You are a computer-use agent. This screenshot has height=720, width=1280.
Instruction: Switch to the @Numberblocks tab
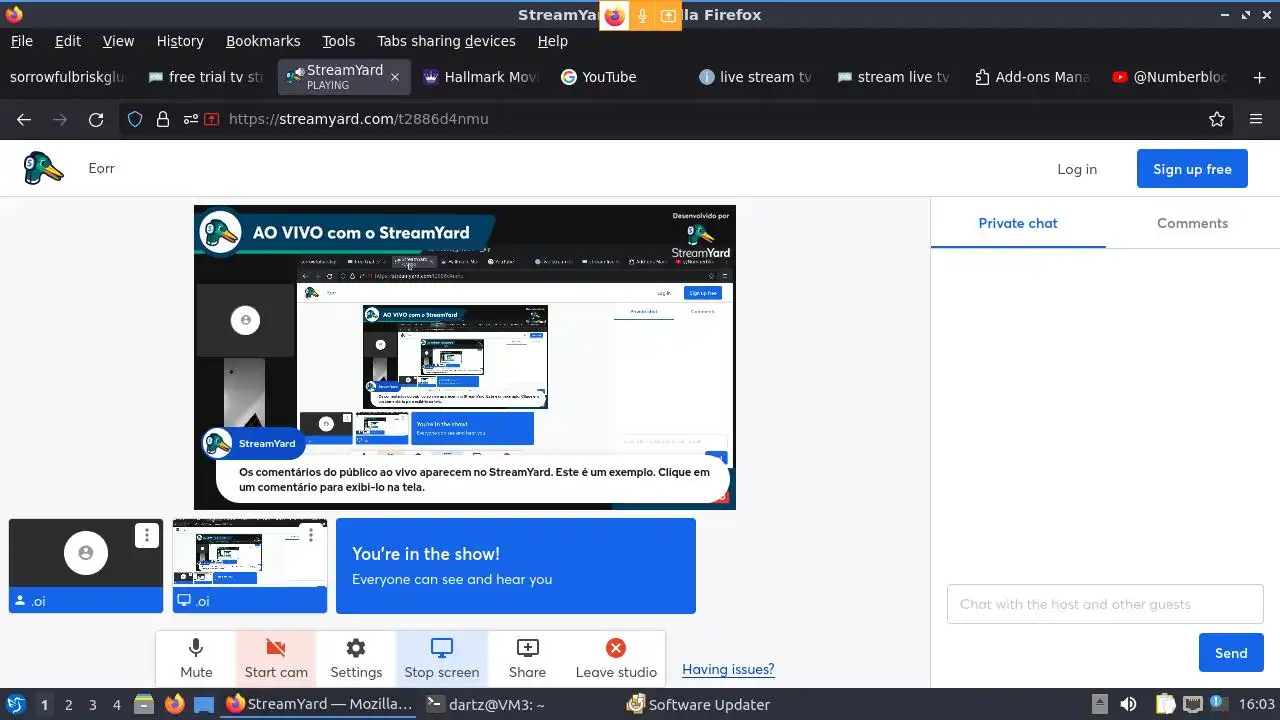(1169, 77)
